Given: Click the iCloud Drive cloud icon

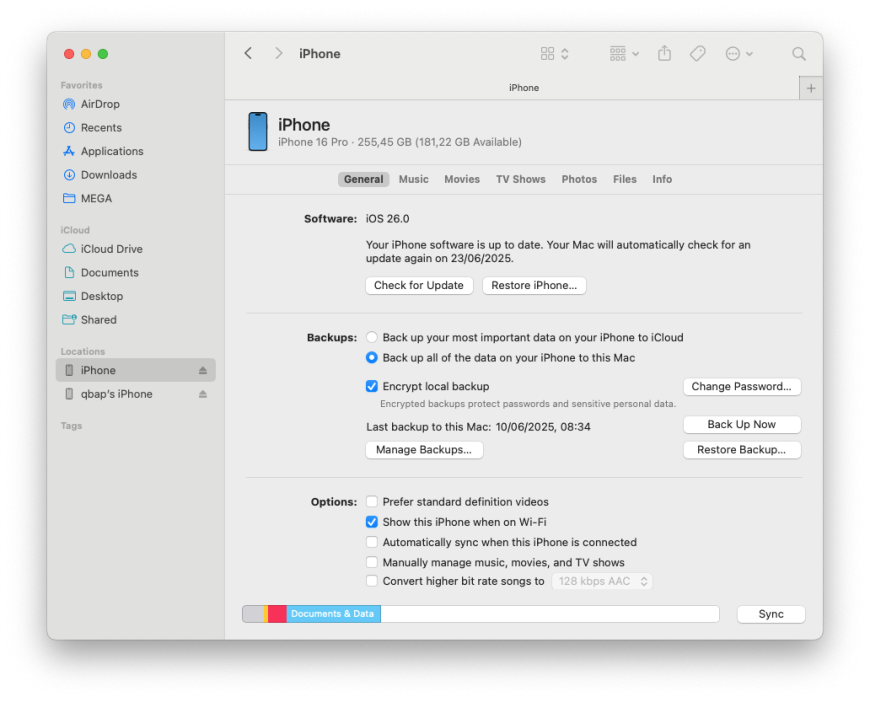Looking at the screenshot, I should coord(69,249).
